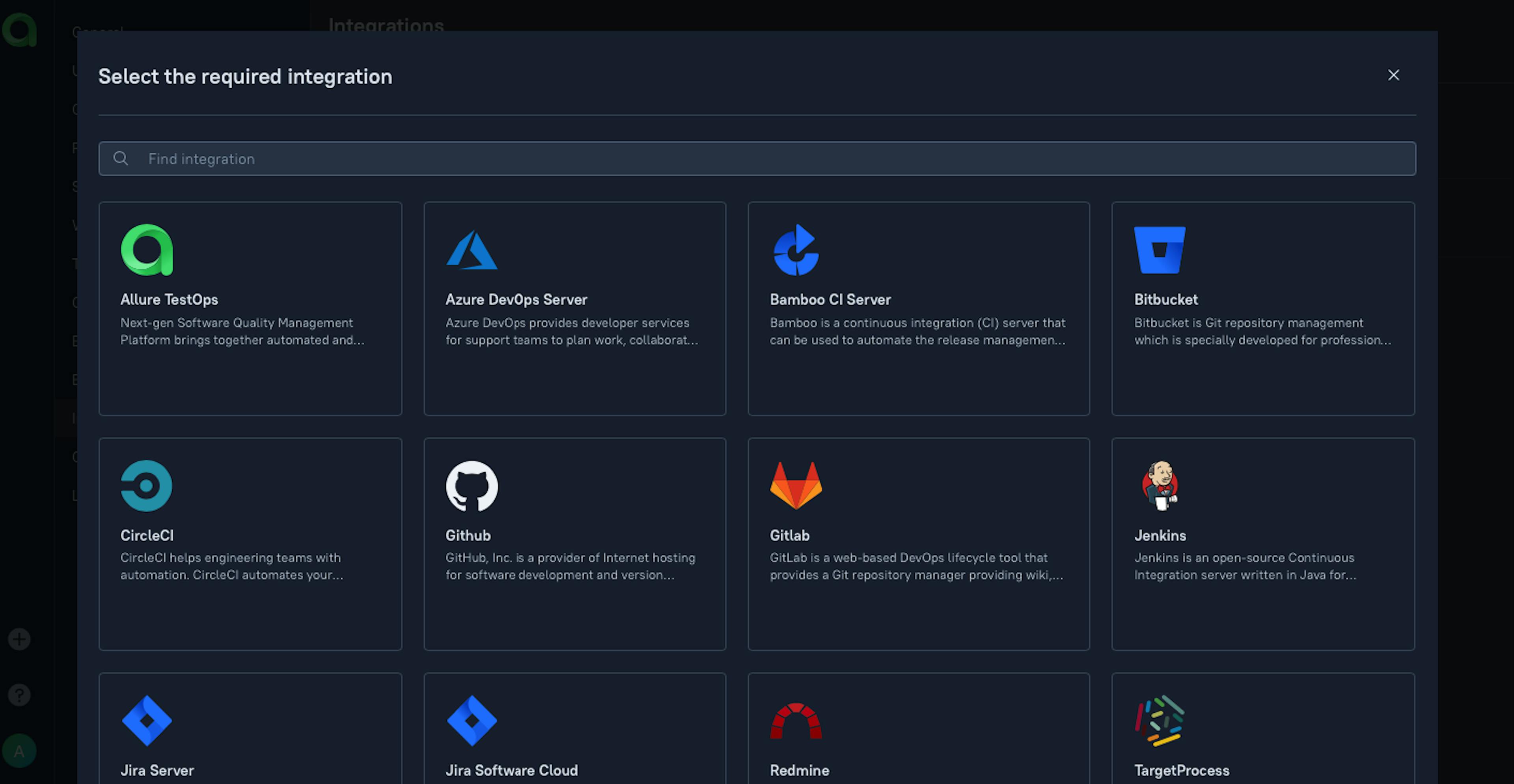The height and width of the screenshot is (784, 1514).
Task: Close the integration selection dialog
Action: pos(1393,75)
